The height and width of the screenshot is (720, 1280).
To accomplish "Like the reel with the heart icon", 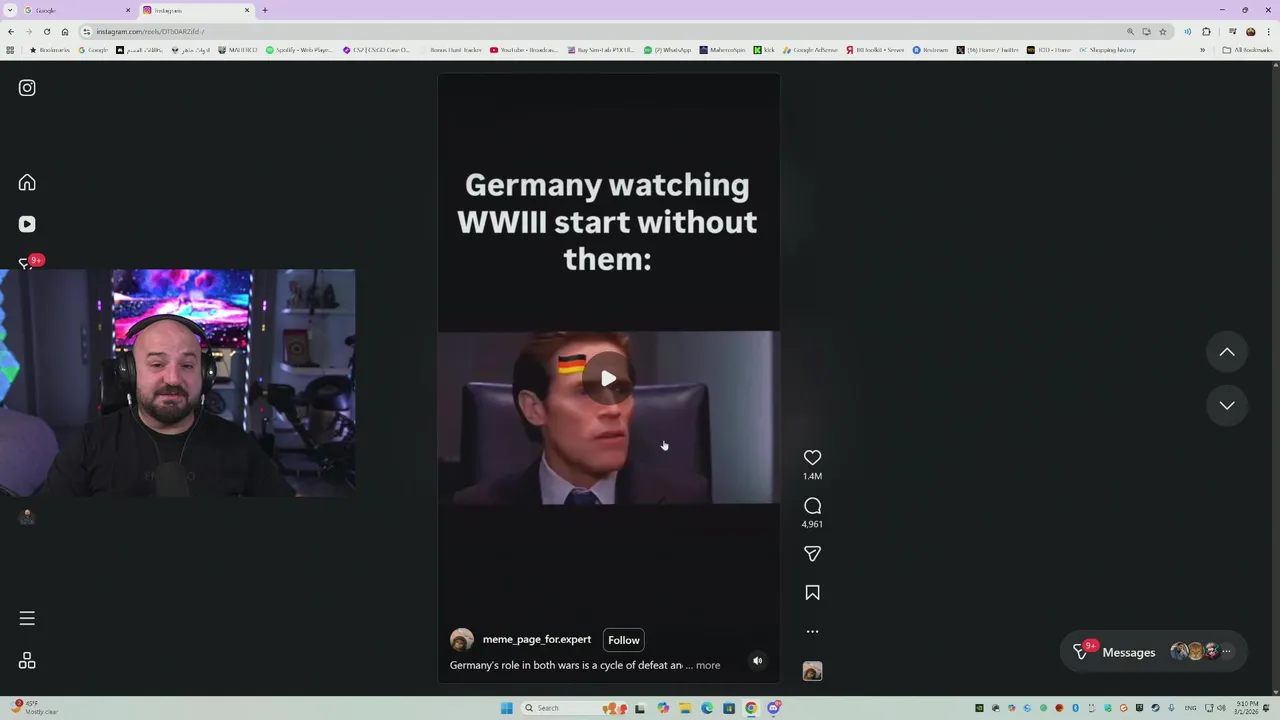I will pos(812,457).
